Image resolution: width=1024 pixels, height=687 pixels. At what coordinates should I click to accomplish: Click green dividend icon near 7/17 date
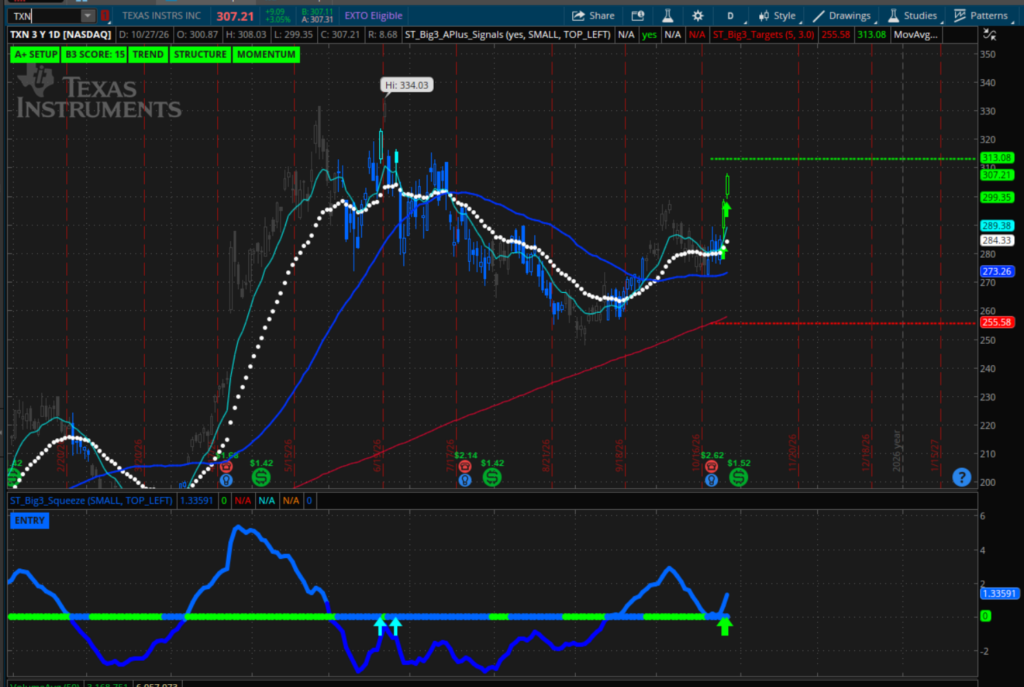492,477
